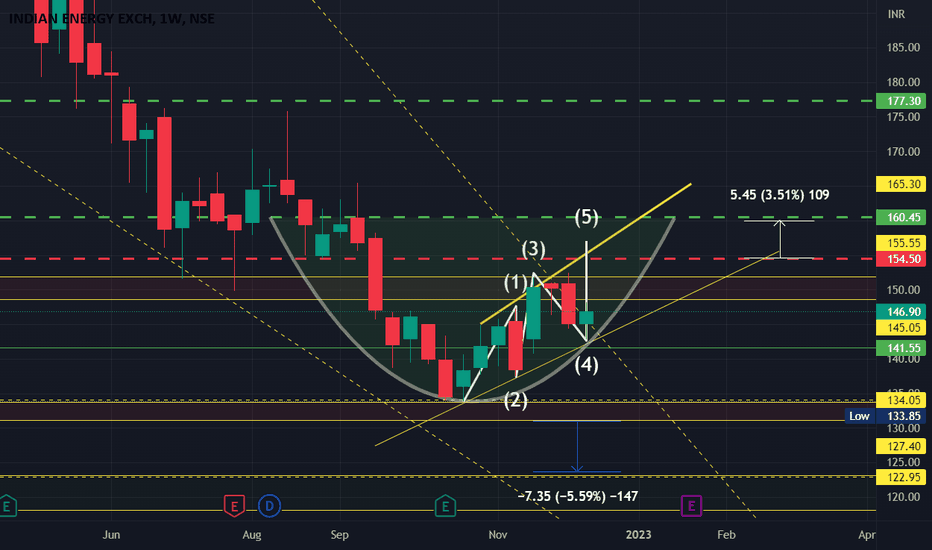Click the 141.55 green price label
The width and height of the screenshot is (932, 550).
pyautogui.click(x=900, y=348)
